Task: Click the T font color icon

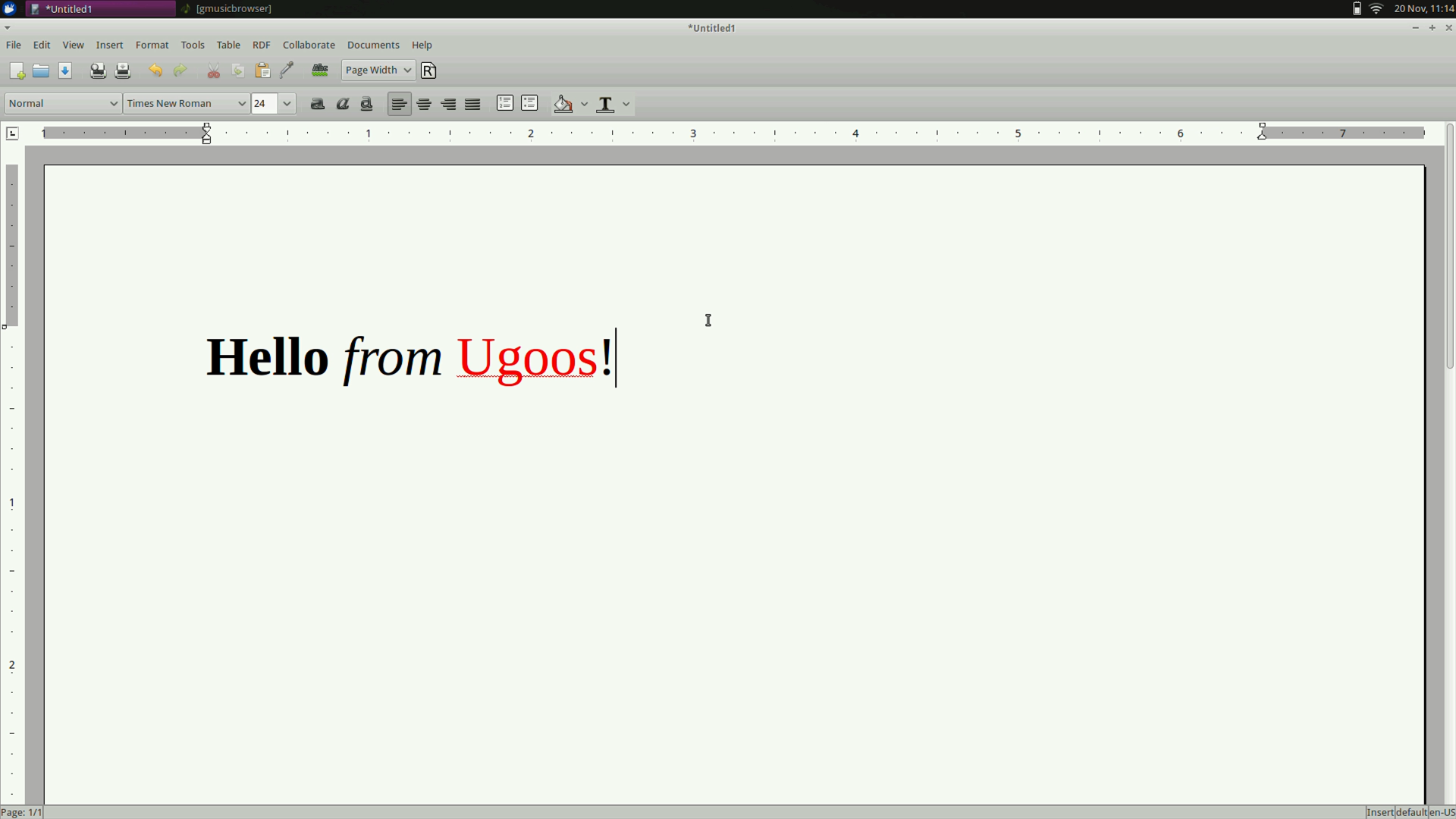Action: [605, 104]
